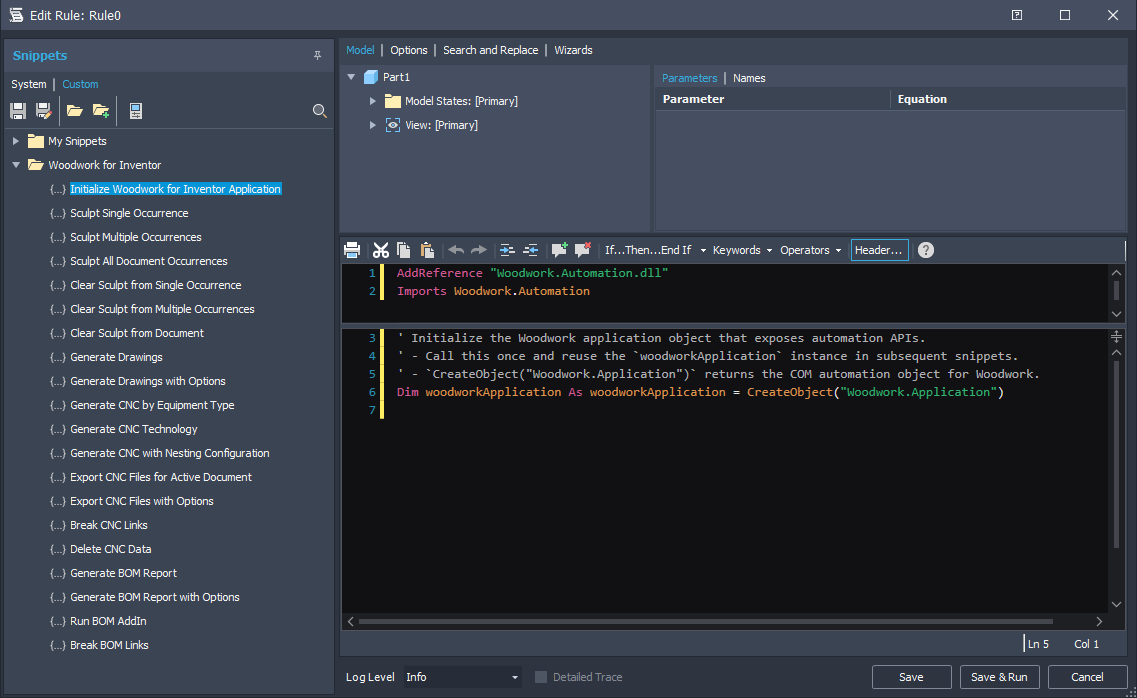The height and width of the screenshot is (698, 1137).
Task: Open the Operators dropdown
Action: (x=811, y=250)
